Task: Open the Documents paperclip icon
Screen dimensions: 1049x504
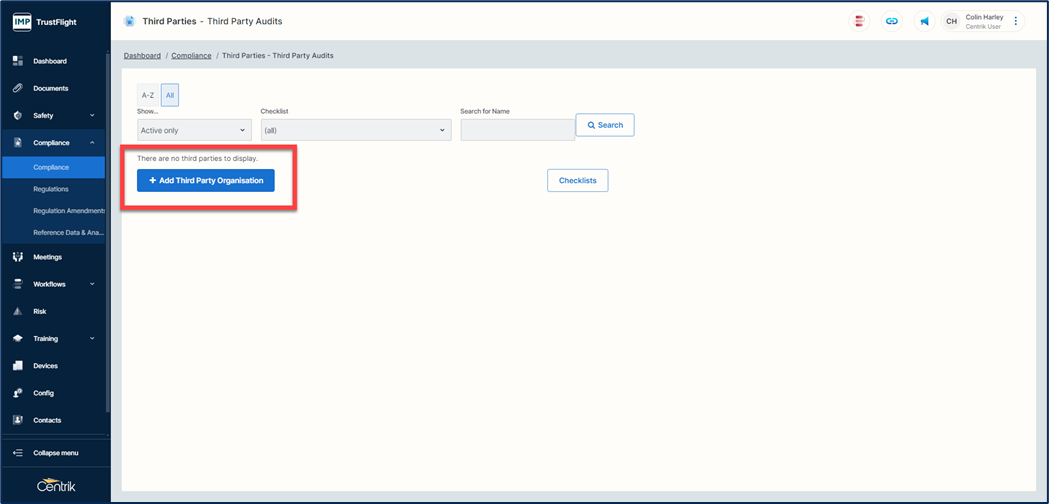Action: coord(18,88)
